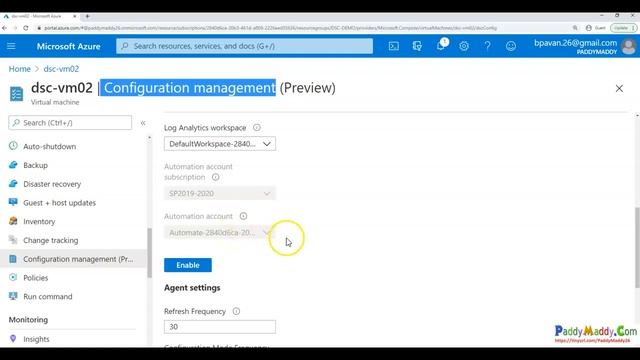Select Configuration management (Preview) menu item
This screenshot has height=360, width=640.
pyautogui.click(x=73, y=259)
